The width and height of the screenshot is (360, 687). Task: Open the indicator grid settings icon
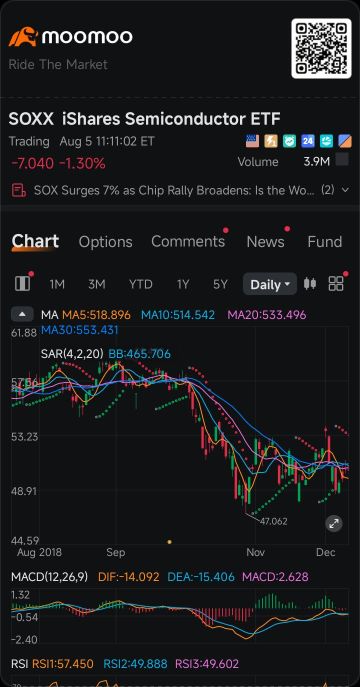pos(336,283)
